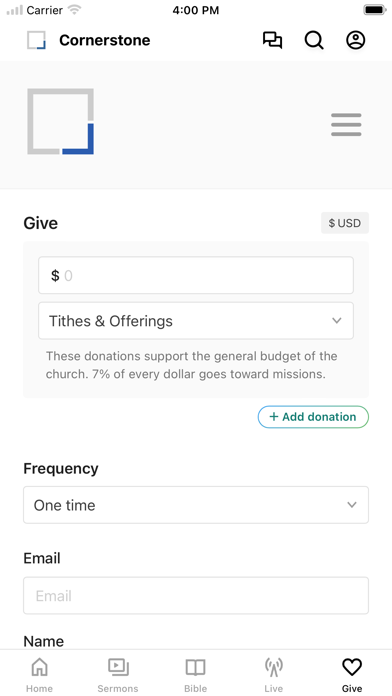Click the large square church logo

click(60, 122)
